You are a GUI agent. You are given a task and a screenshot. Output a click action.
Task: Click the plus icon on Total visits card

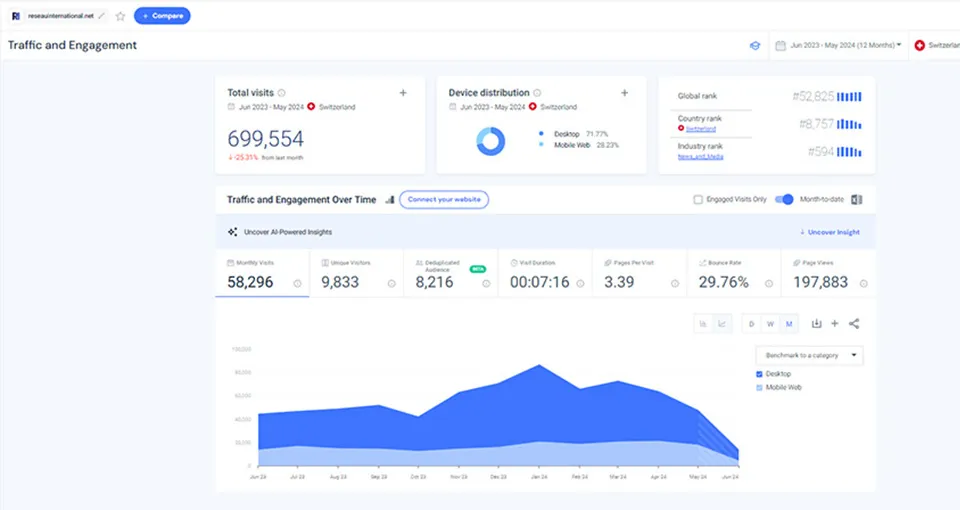pyautogui.click(x=403, y=93)
